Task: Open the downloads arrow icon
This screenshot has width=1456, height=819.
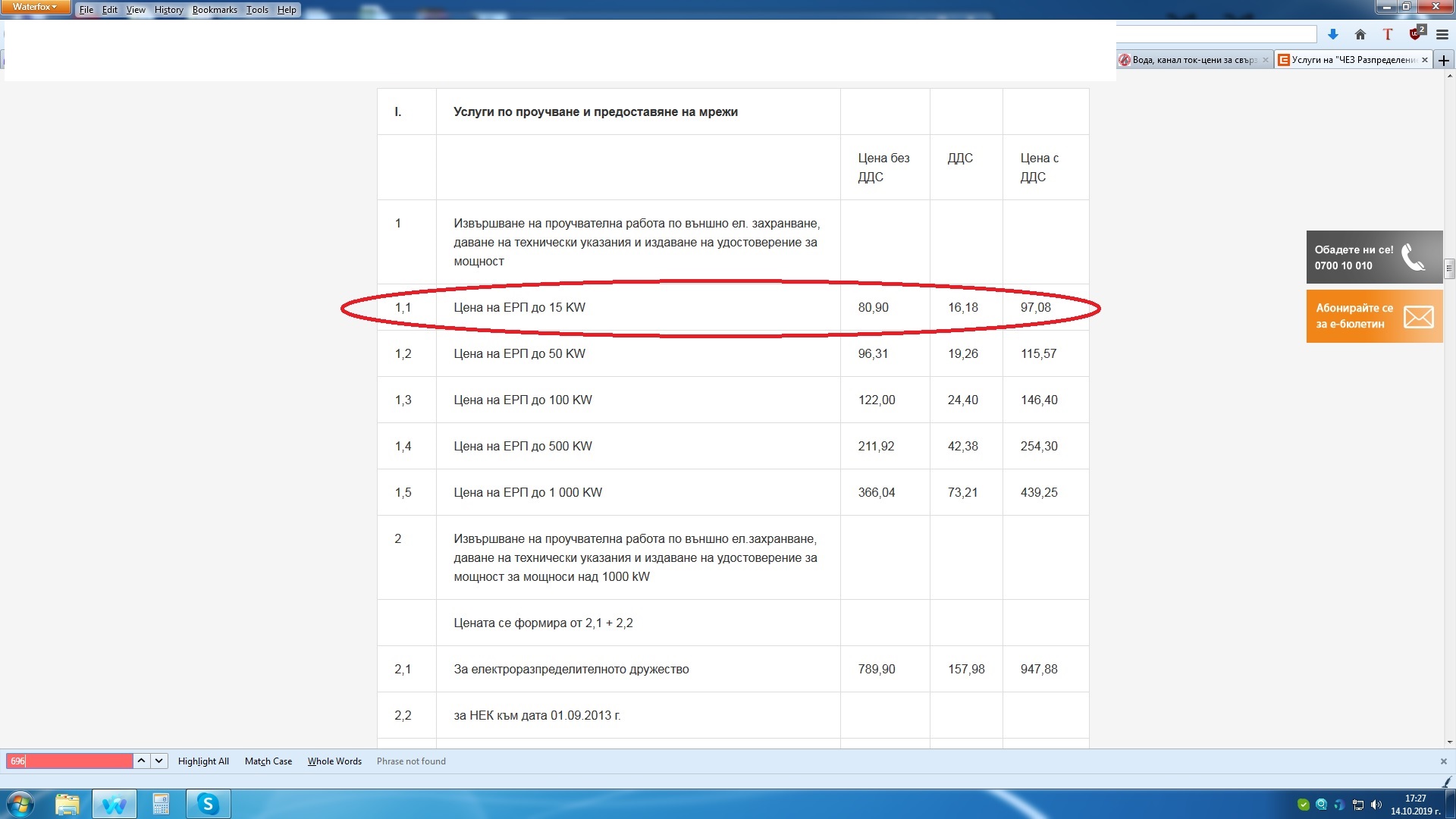Action: [x=1332, y=34]
